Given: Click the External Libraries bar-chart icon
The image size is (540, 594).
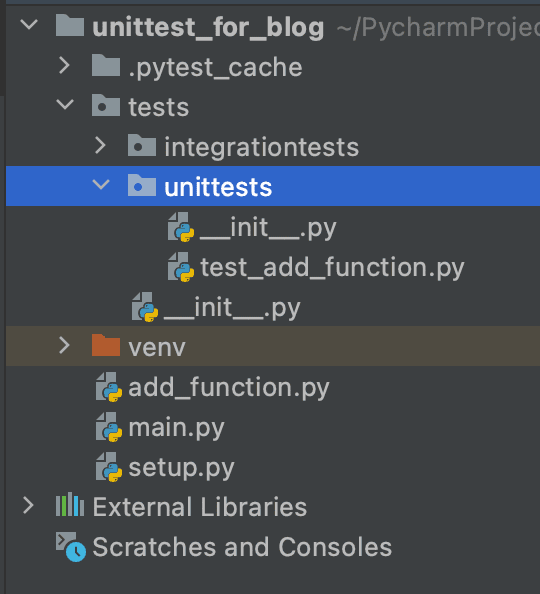Looking at the screenshot, I should (x=70, y=504).
